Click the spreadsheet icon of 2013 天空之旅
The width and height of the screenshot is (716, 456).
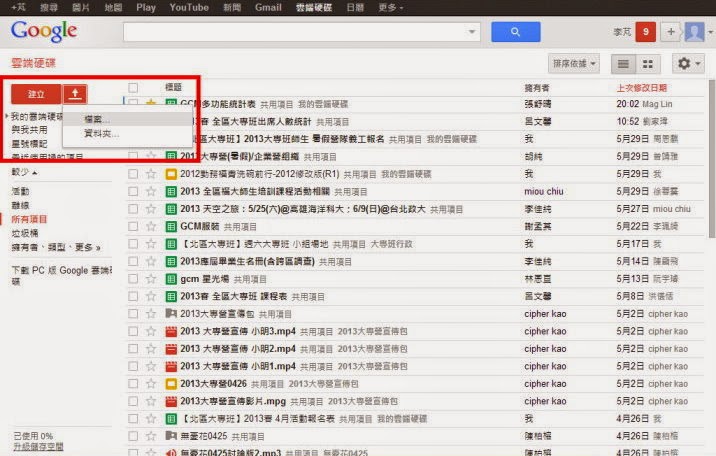click(x=171, y=209)
